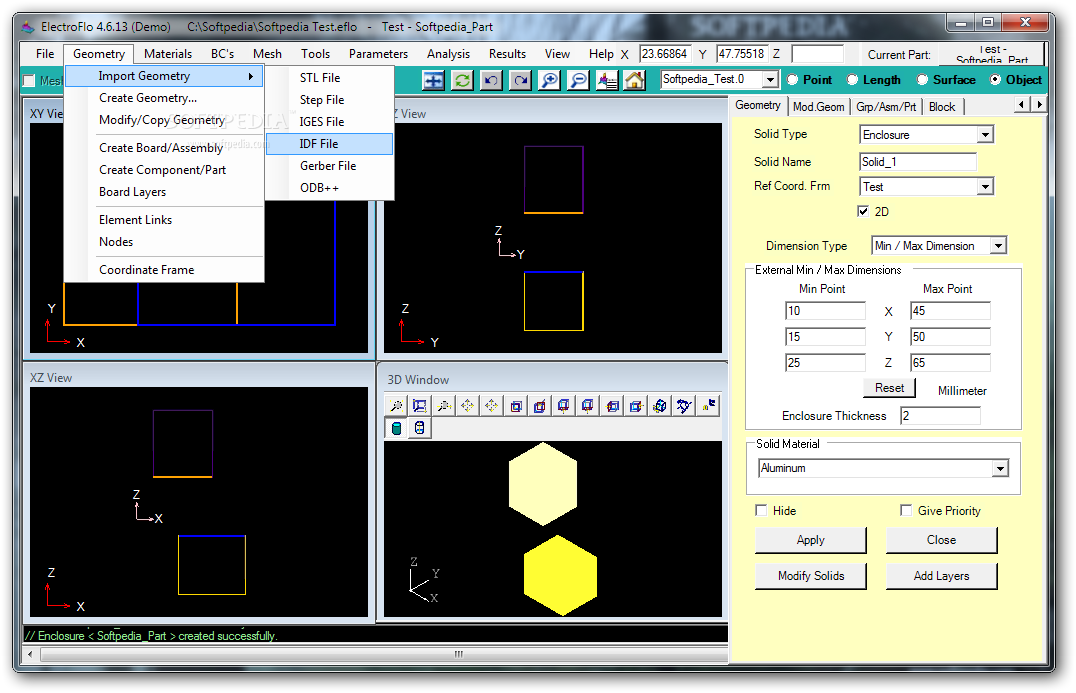Image resolution: width=1076 pixels, height=693 pixels.
Task: Click the empty Z coordinate field in menu bar
Action: (x=817, y=54)
